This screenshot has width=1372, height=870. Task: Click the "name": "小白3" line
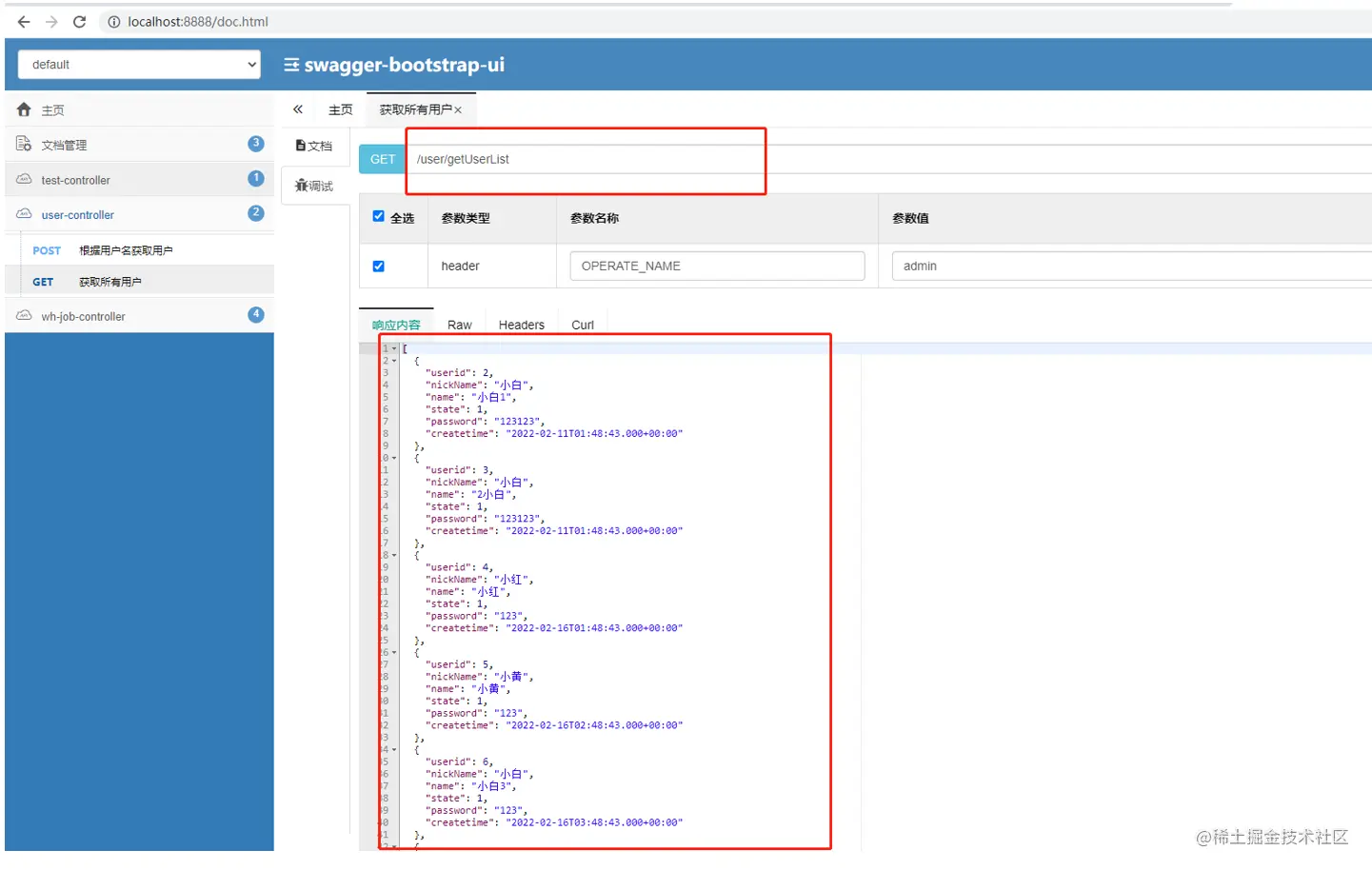click(x=471, y=786)
